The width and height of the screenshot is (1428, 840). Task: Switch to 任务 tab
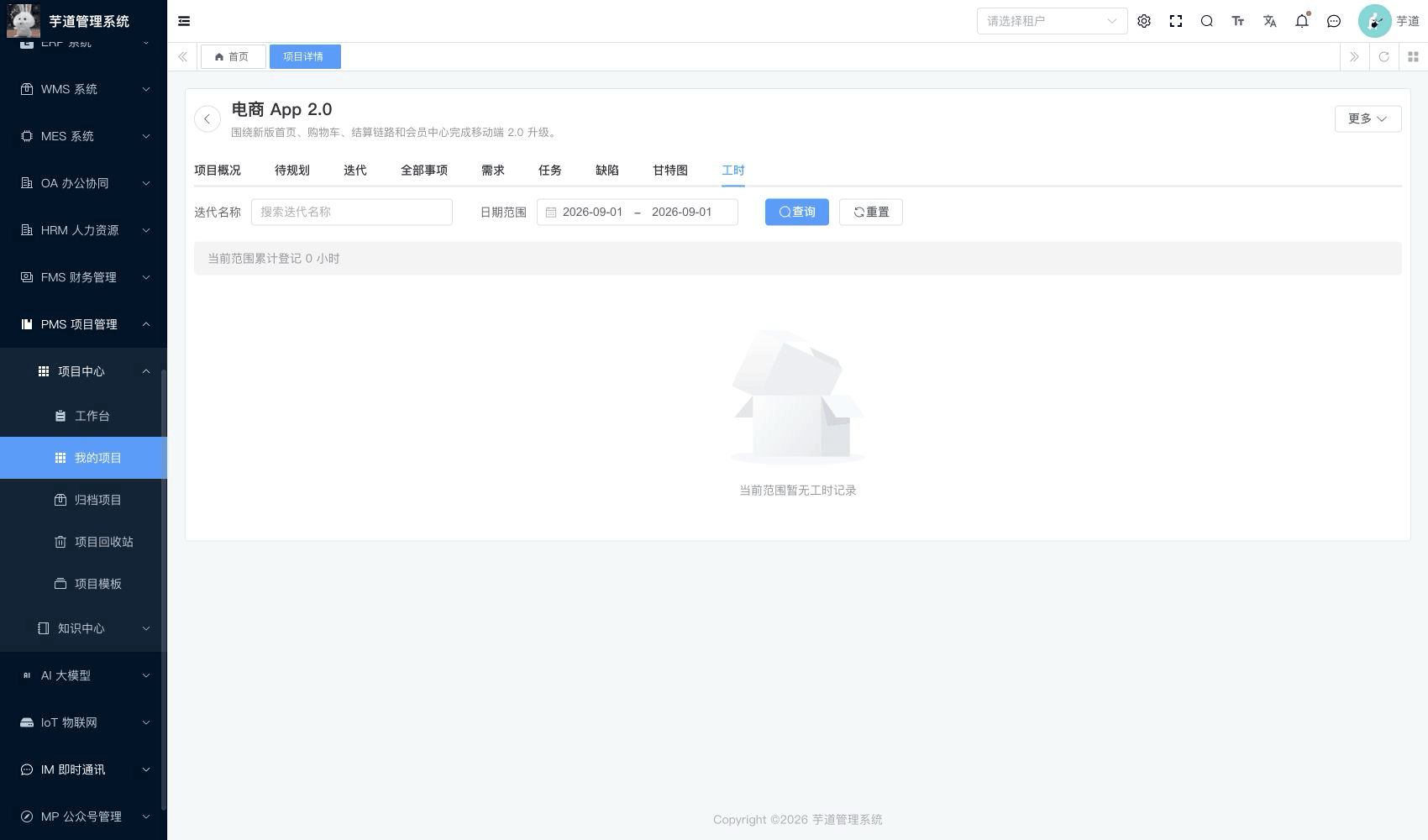click(550, 170)
